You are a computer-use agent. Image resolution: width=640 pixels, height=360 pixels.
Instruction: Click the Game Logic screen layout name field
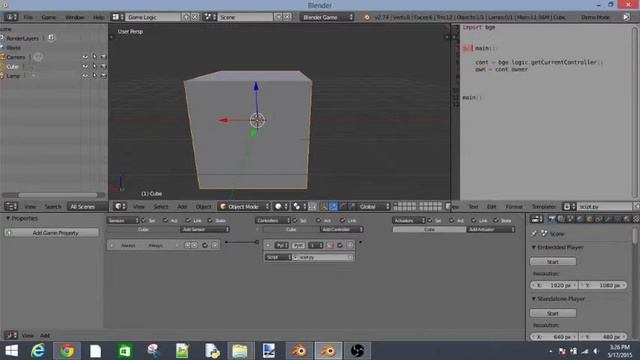153,17
